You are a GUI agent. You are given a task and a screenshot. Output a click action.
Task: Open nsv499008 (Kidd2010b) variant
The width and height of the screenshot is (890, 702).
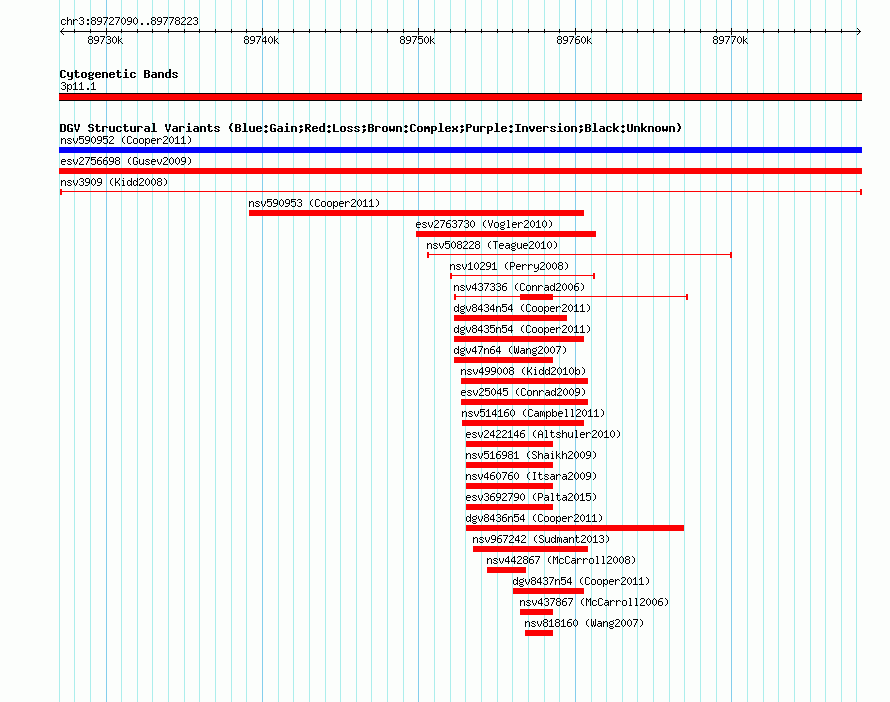523,371
